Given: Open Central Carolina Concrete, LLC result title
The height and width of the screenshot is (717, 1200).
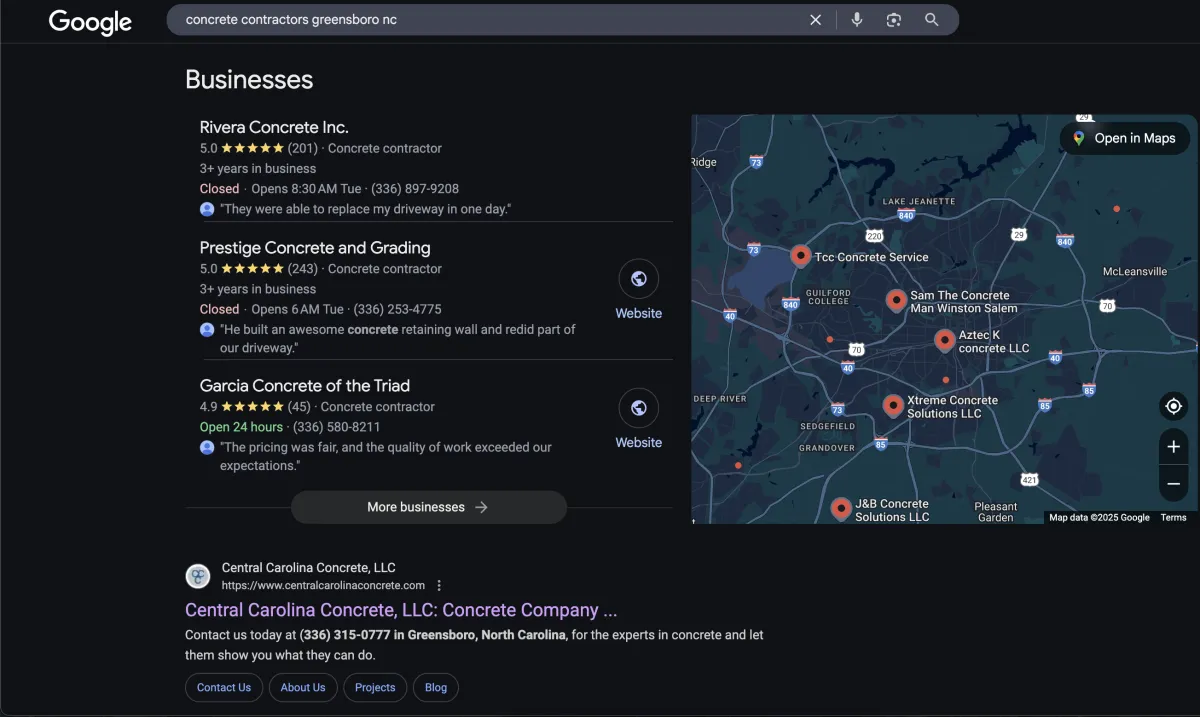Looking at the screenshot, I should (x=401, y=610).
